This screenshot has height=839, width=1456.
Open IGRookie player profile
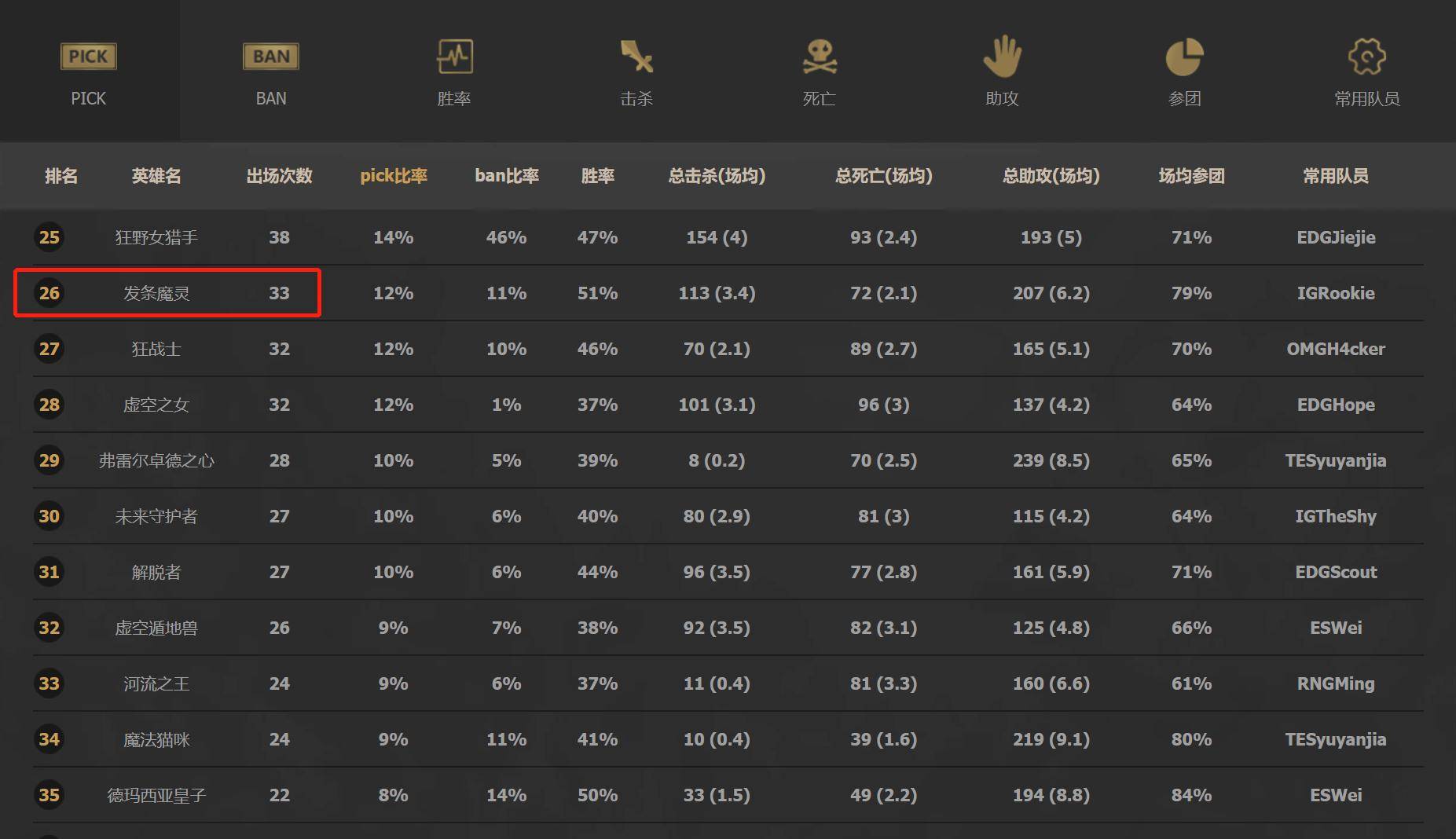(x=1336, y=293)
